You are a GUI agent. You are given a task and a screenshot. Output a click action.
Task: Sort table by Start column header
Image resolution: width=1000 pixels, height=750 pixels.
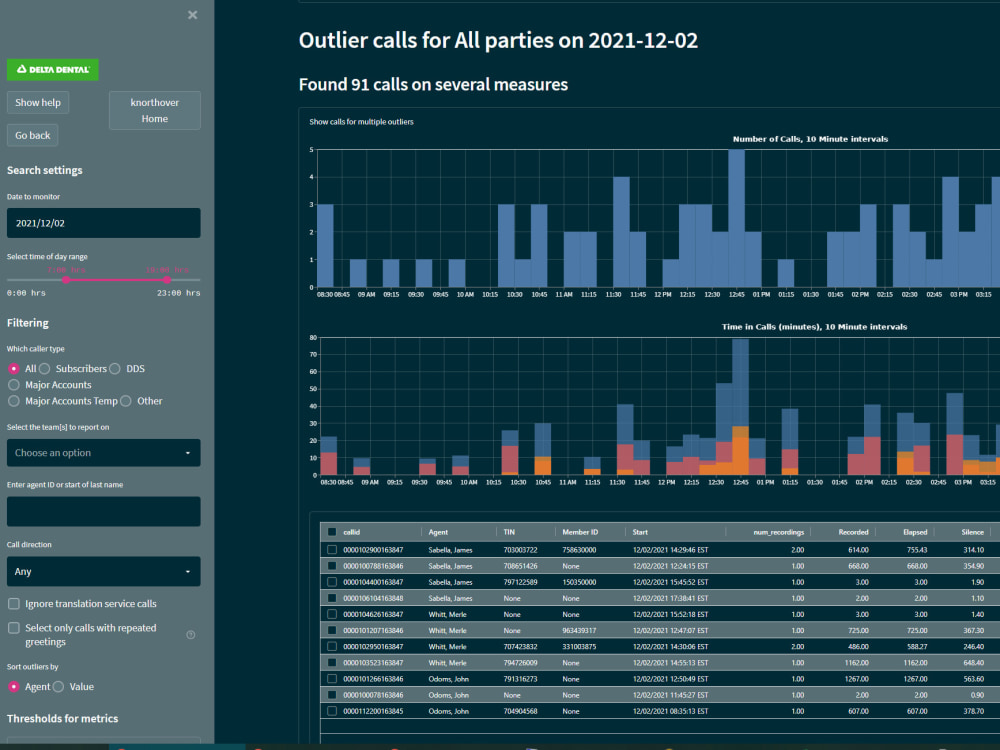tap(640, 532)
